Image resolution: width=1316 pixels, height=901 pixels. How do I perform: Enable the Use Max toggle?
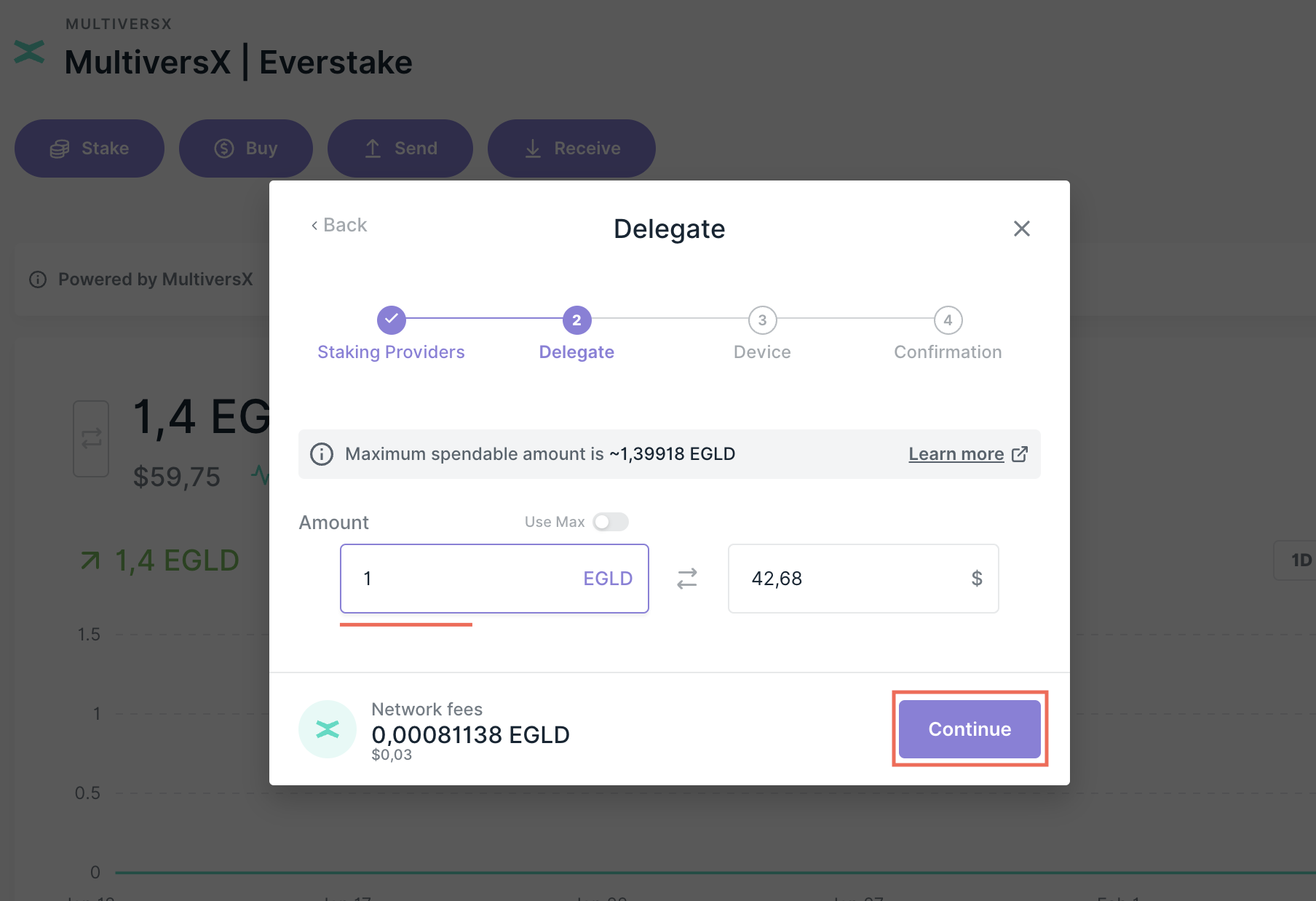click(610, 522)
